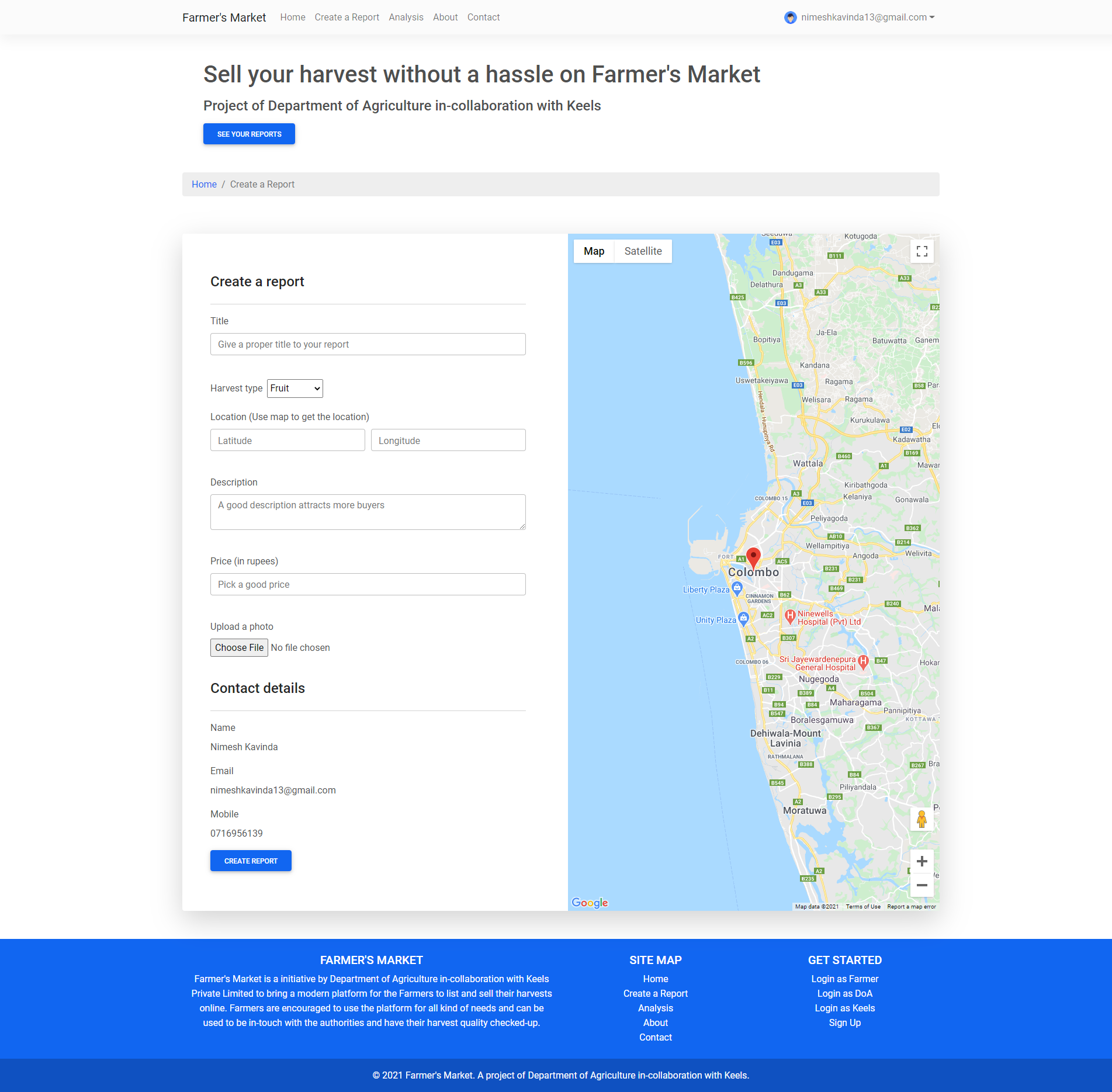Click Analysis in footer site map
1112x1092 pixels.
[x=656, y=1008]
